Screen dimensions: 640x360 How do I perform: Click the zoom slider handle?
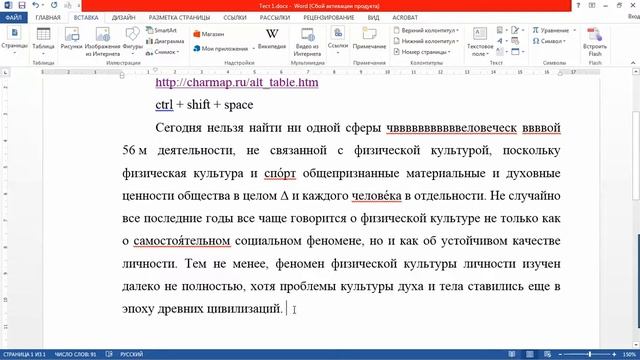coord(590,354)
